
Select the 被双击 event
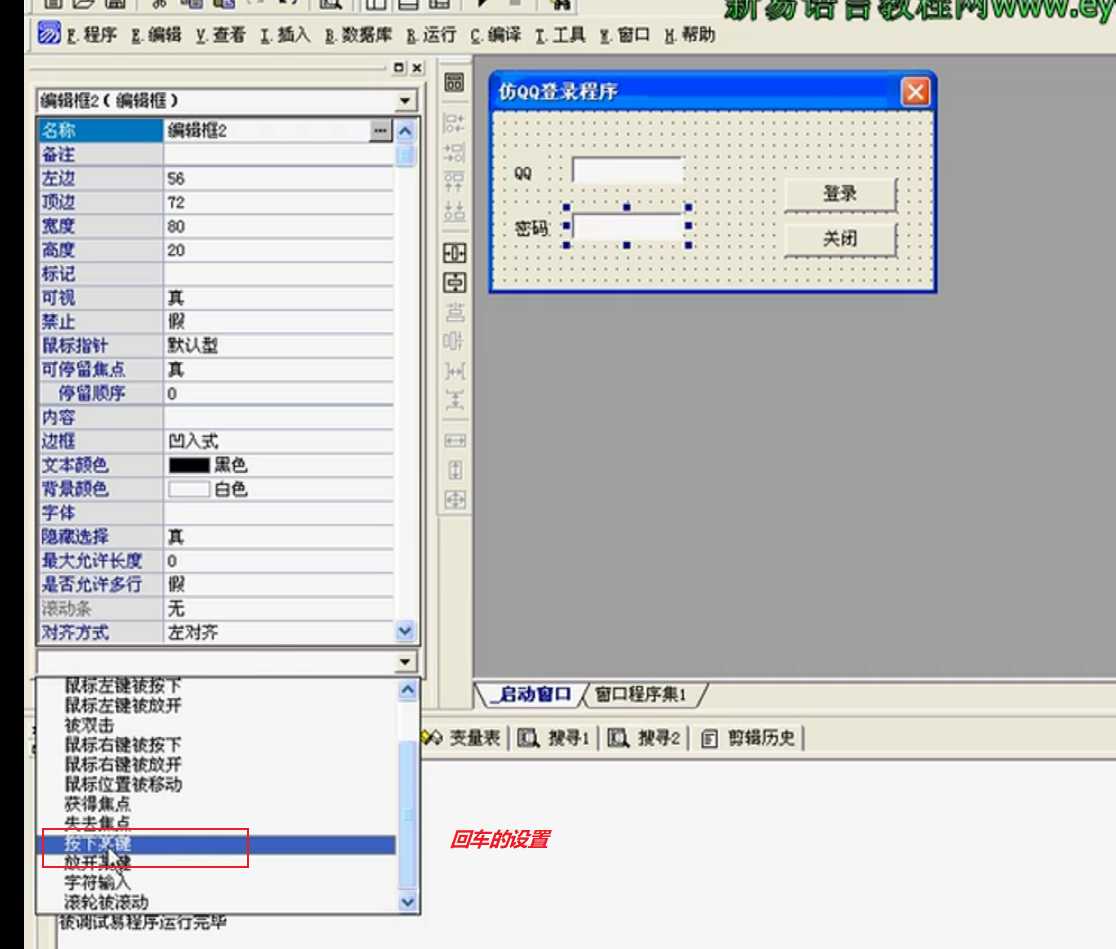coord(89,725)
